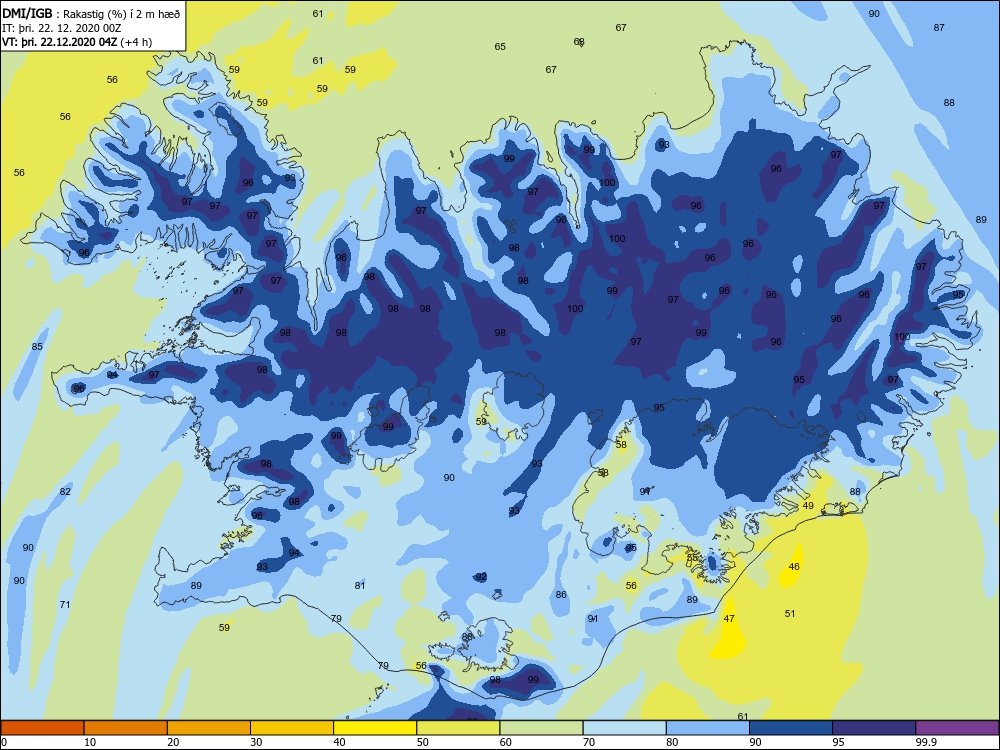Click the '40' tick label on the legend
The image size is (1000, 750).
click(339, 742)
